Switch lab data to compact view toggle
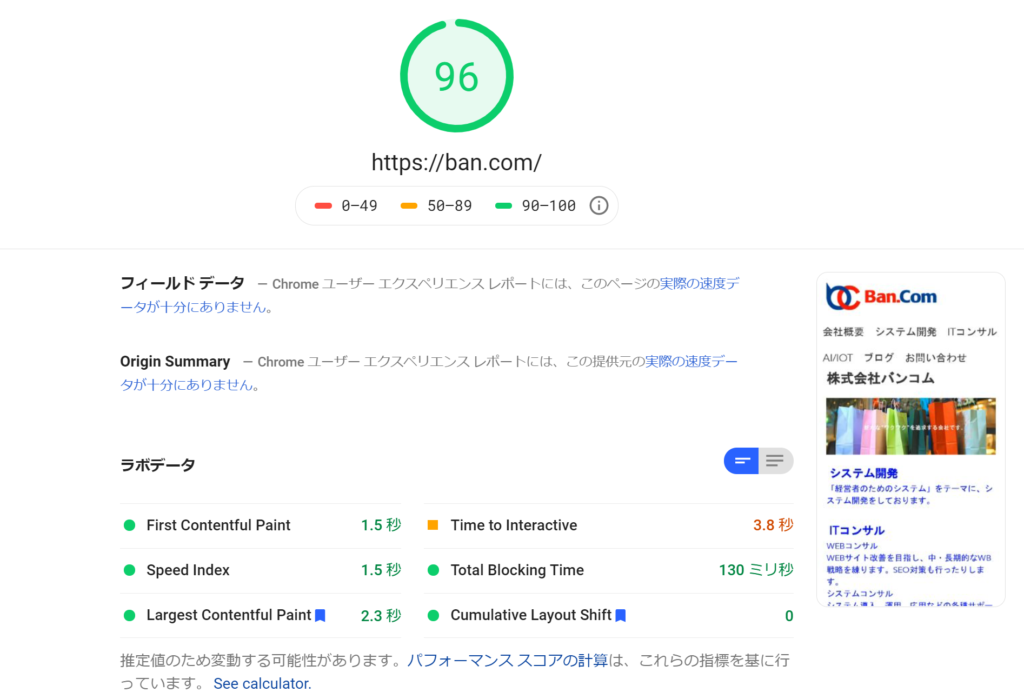Image resolution: width=1024 pixels, height=699 pixels. [742, 461]
